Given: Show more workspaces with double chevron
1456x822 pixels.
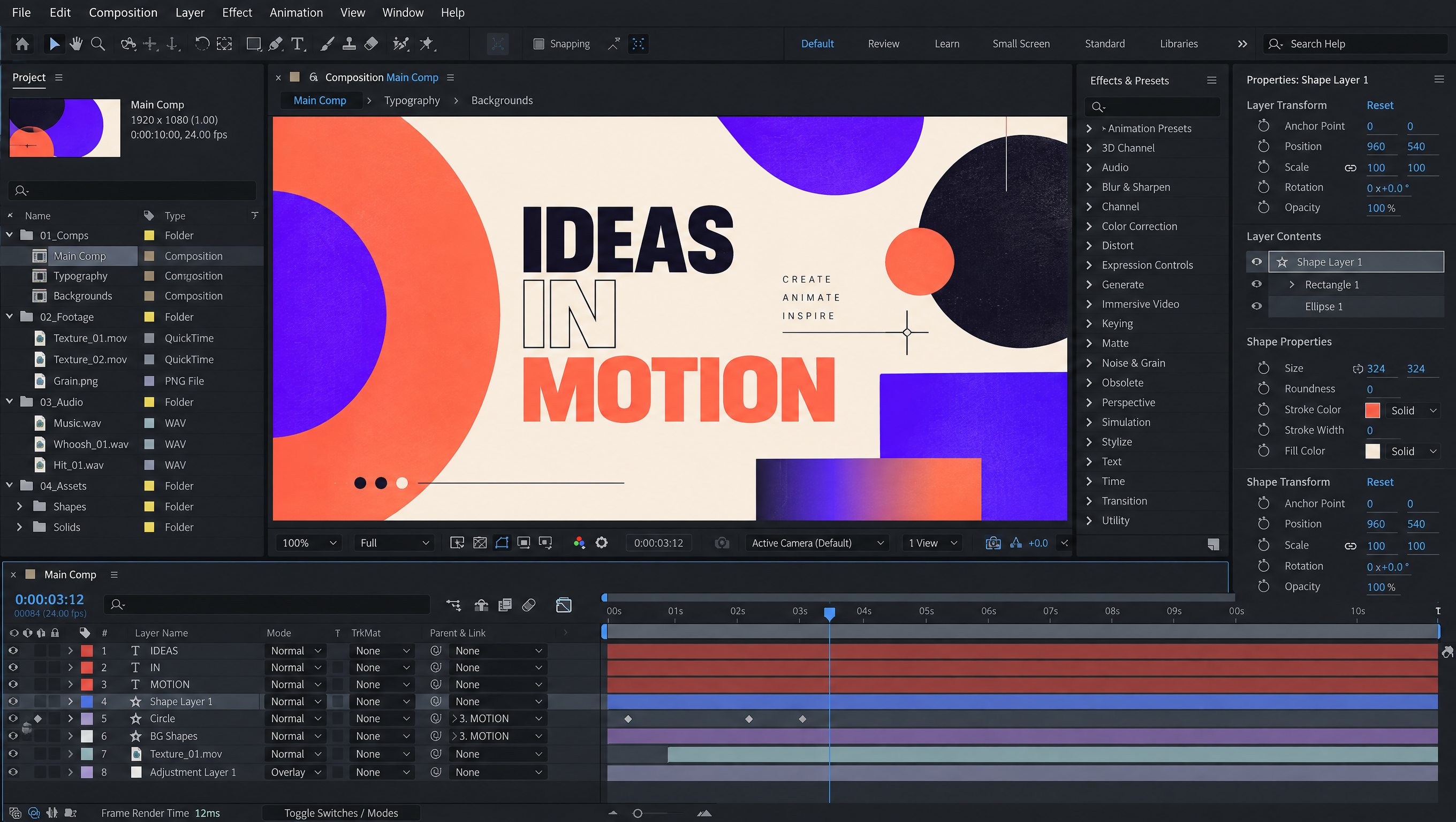Looking at the screenshot, I should tap(1242, 43).
